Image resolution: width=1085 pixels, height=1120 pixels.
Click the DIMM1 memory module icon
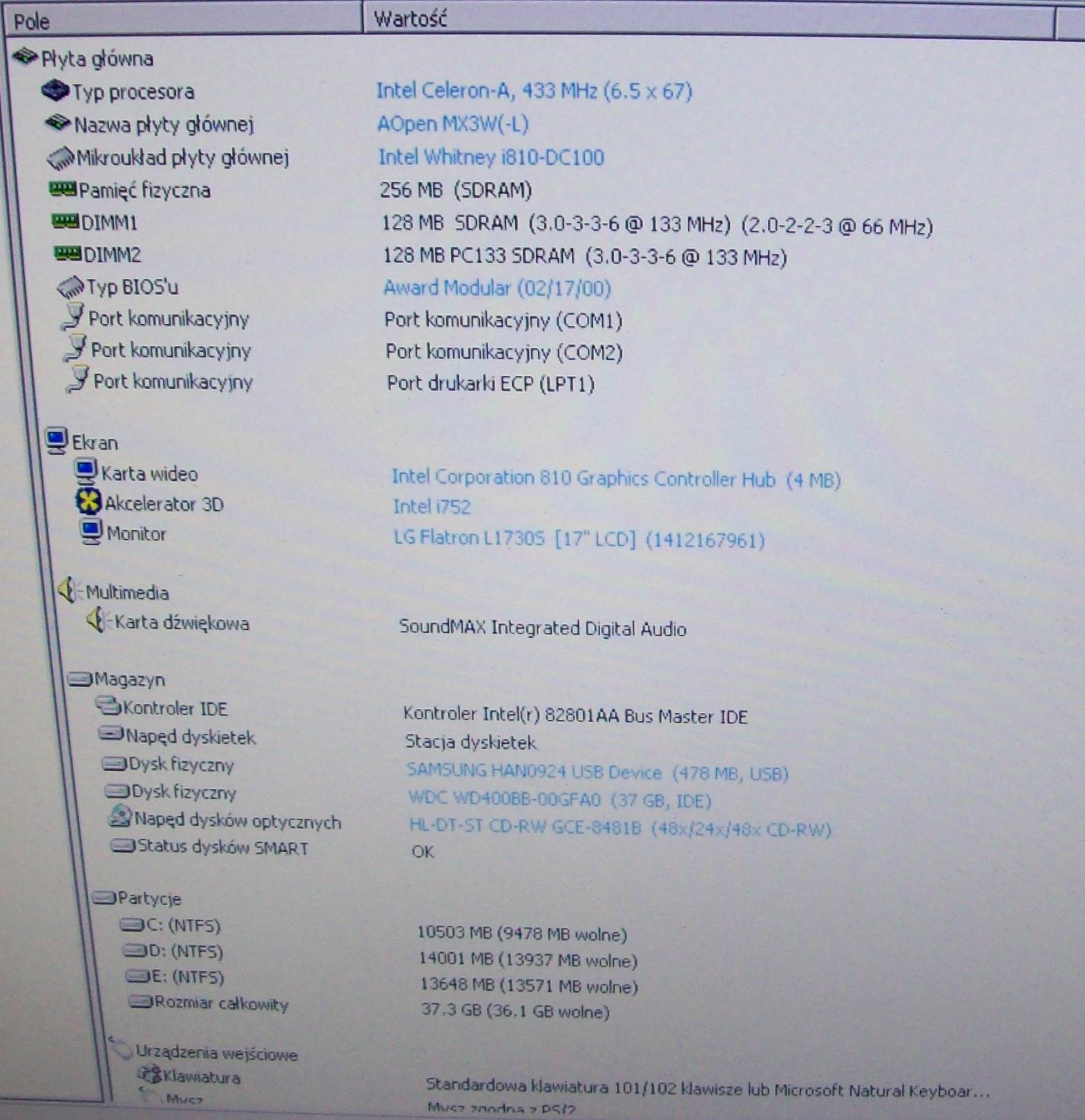point(66,221)
